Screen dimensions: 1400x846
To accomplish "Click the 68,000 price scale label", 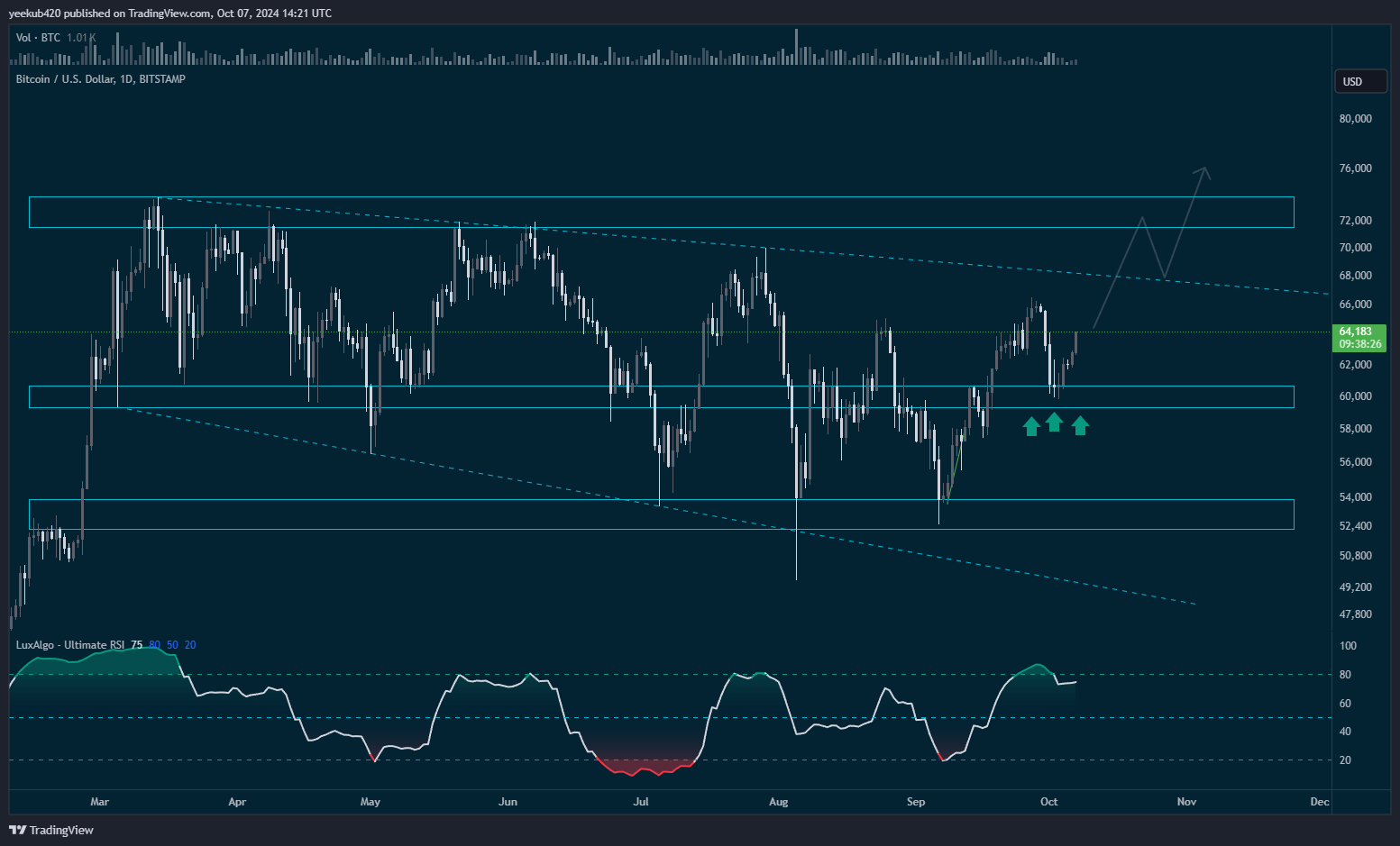I will tap(1355, 276).
